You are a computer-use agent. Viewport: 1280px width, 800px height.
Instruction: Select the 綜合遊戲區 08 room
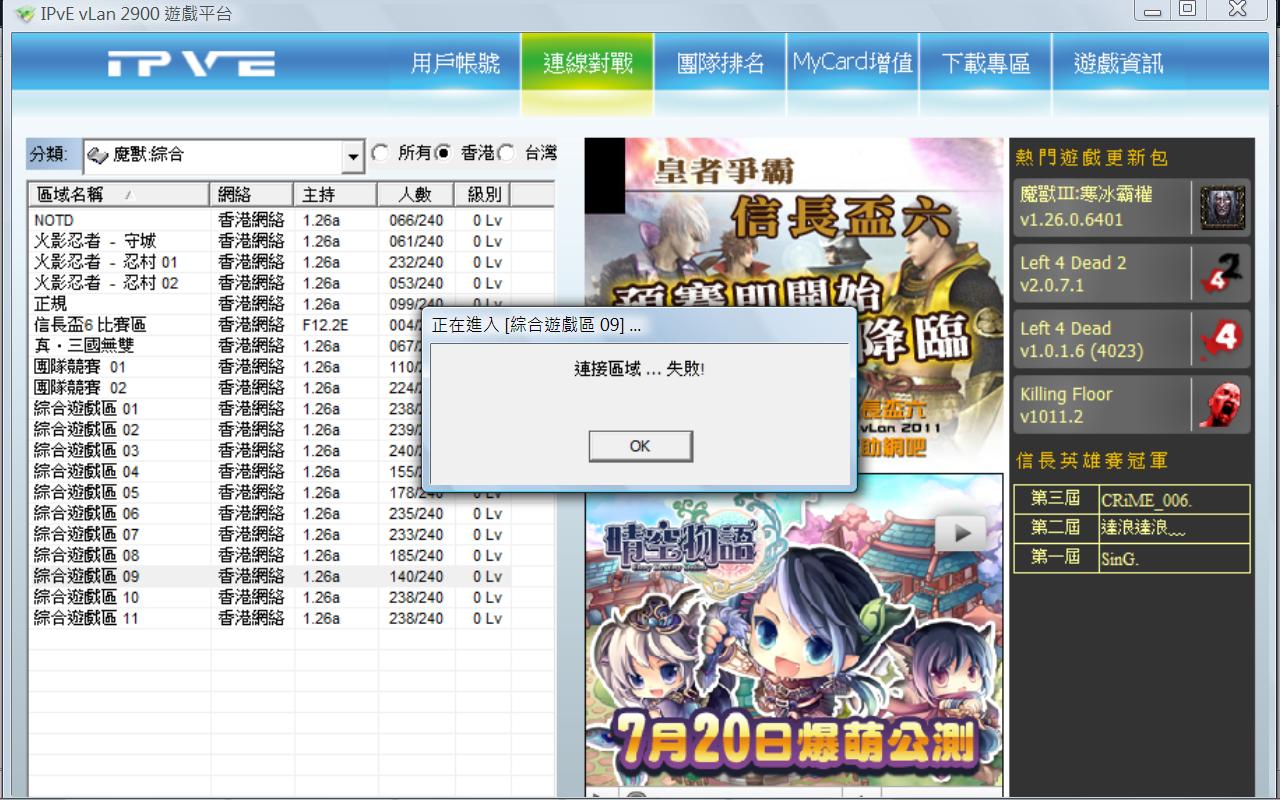[269, 556]
